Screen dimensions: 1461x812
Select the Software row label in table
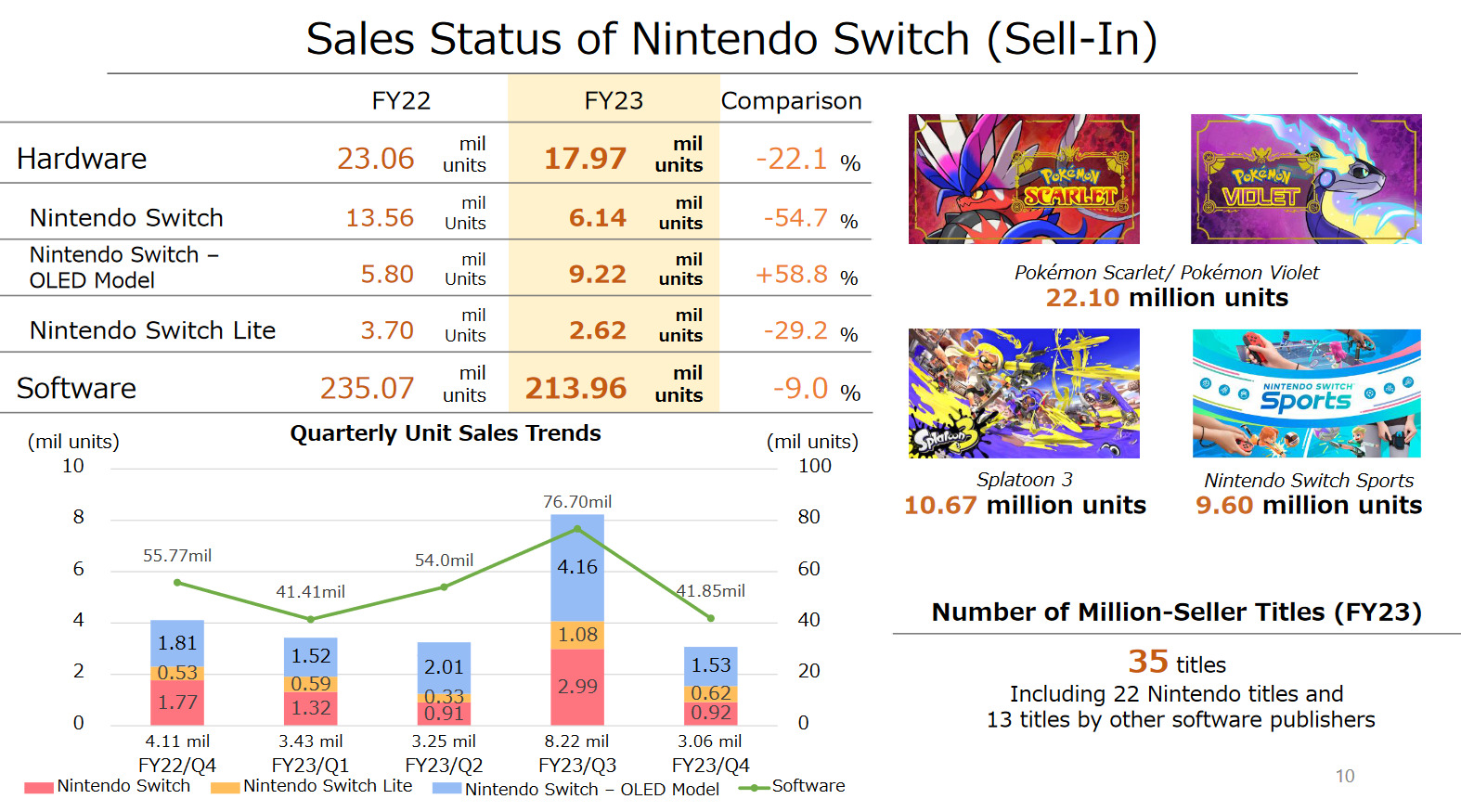click(x=76, y=388)
